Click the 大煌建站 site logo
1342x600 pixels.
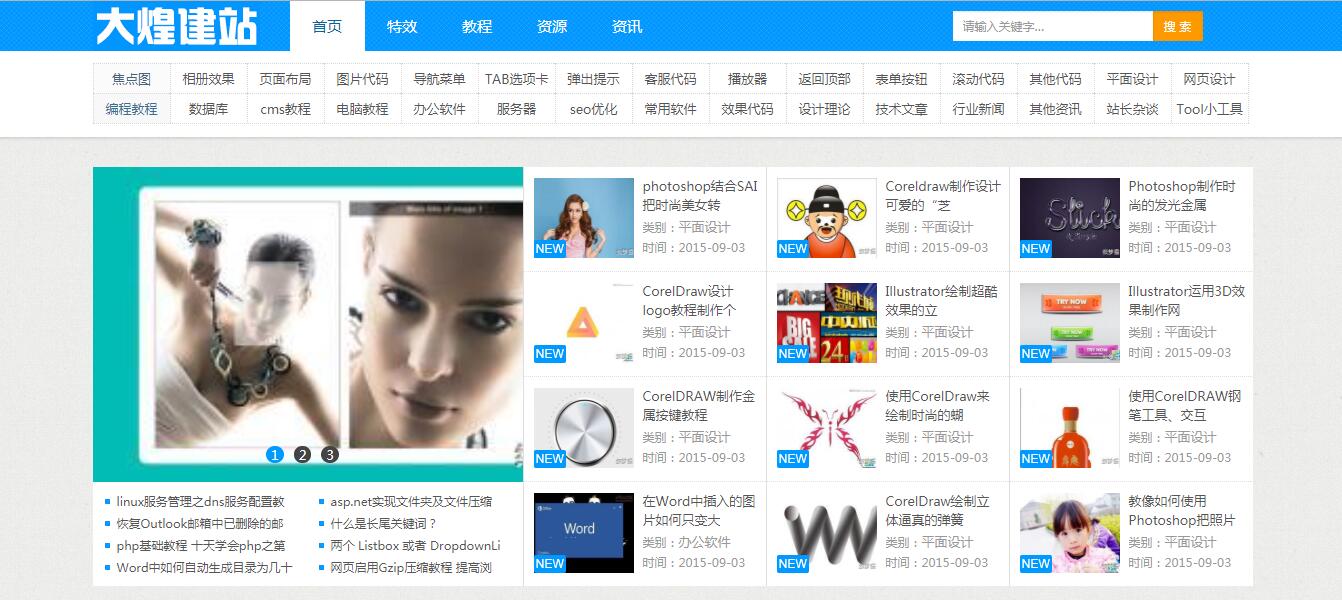[x=176, y=26]
